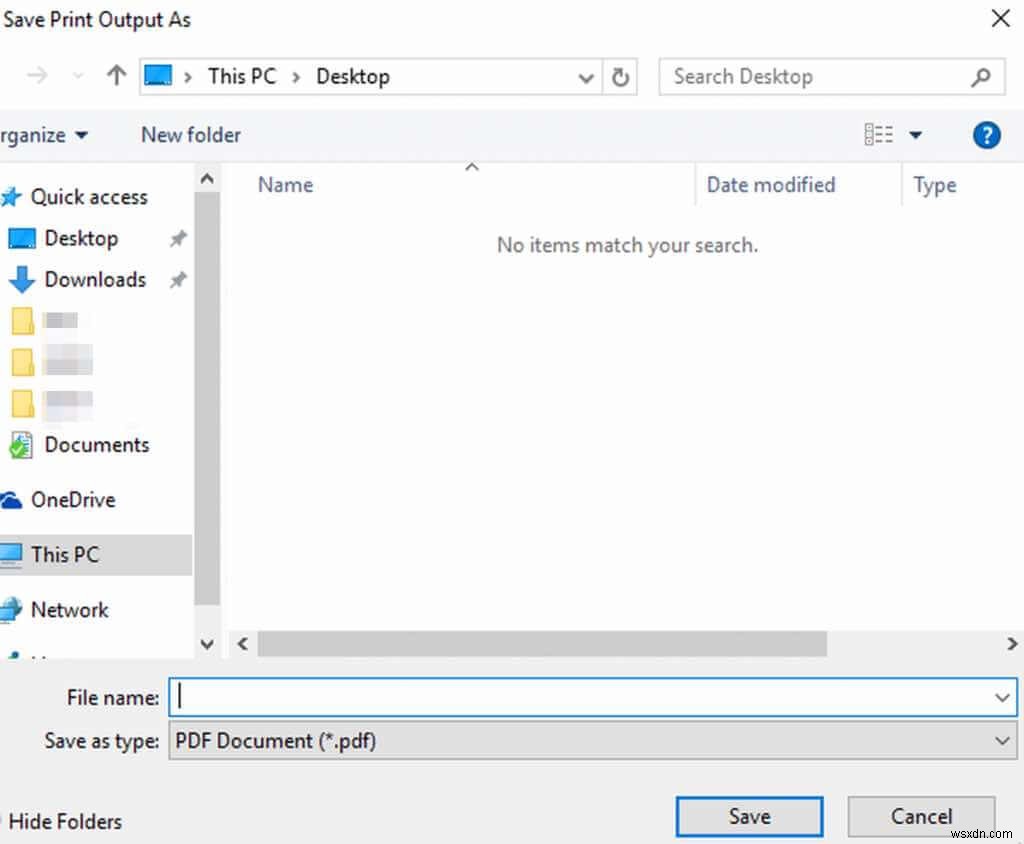Expand the address bar folder history

tap(586, 77)
